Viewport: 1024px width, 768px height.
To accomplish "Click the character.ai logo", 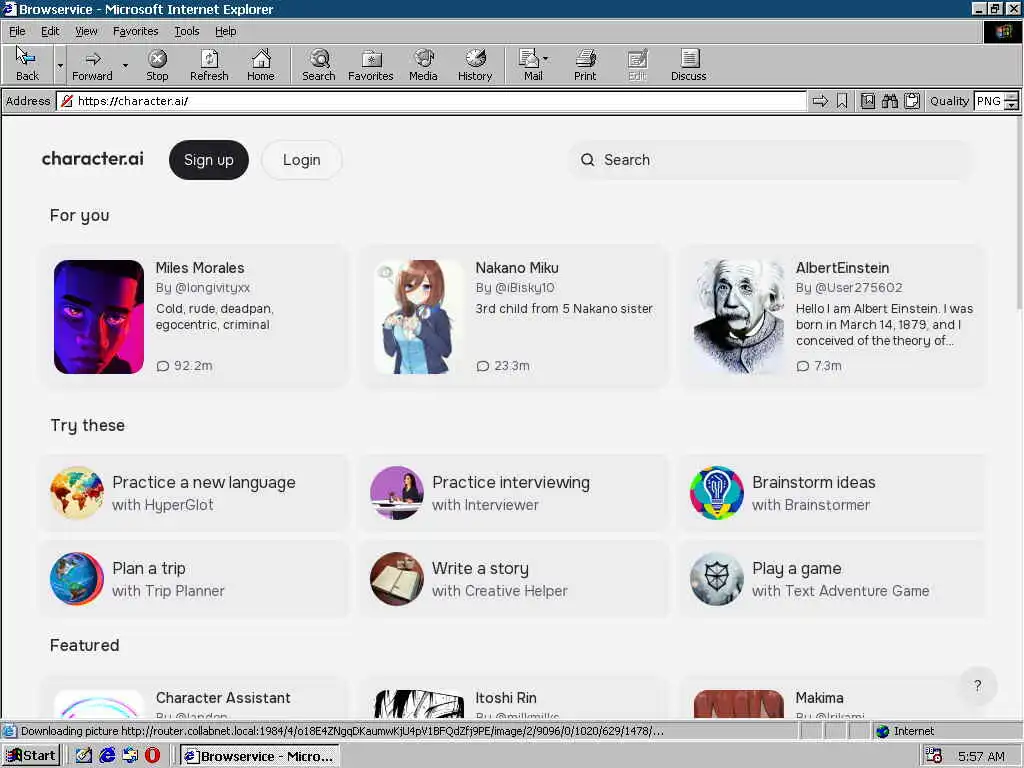I will (x=92, y=159).
